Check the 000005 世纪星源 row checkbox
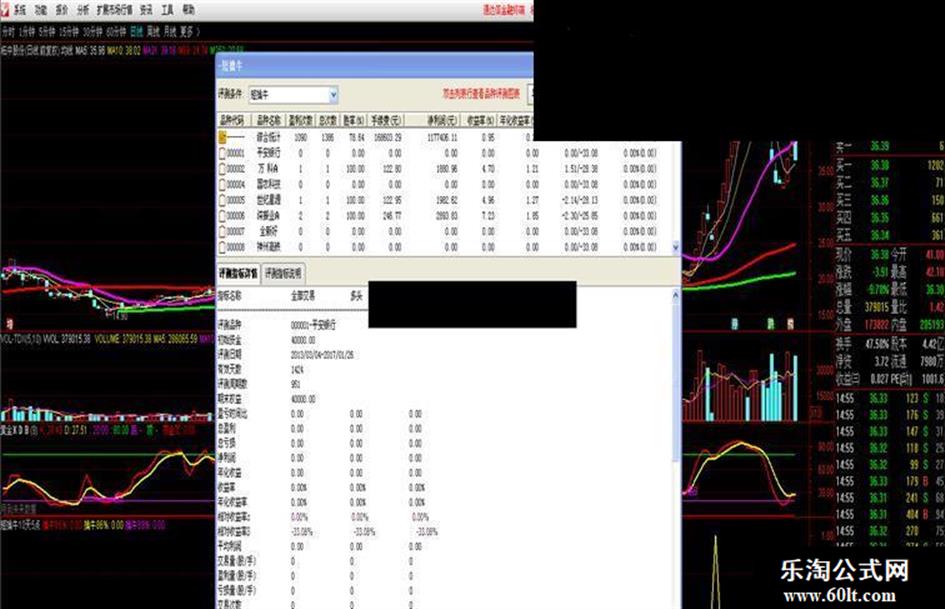The height and width of the screenshot is (609, 945). point(224,199)
